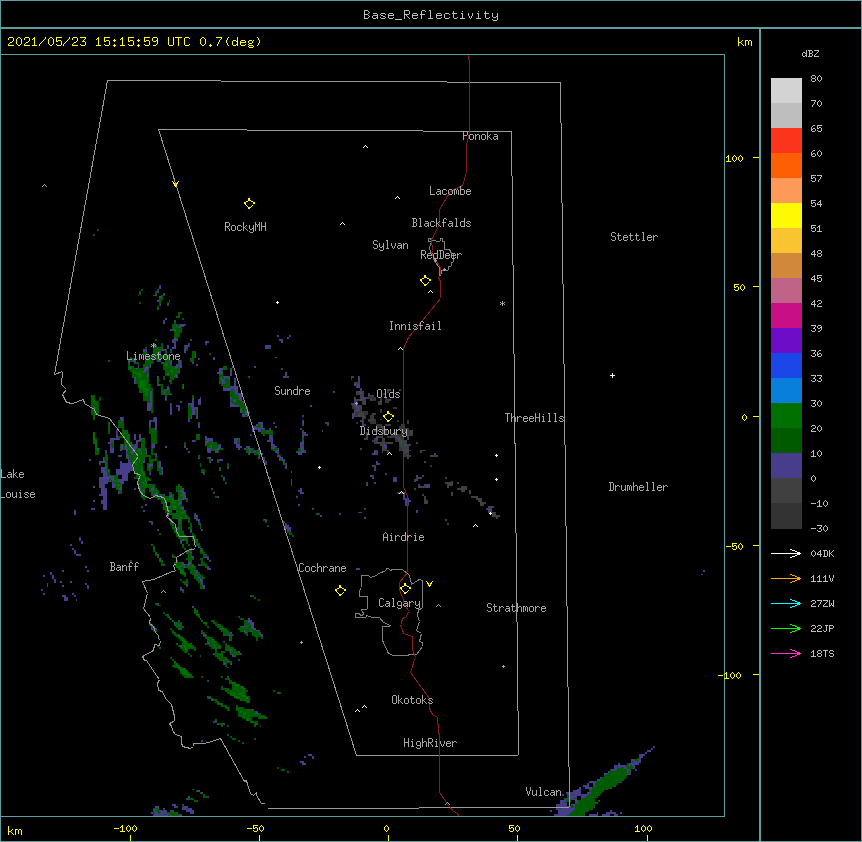Image resolution: width=862 pixels, height=842 pixels.
Task: Click white plus marker north of Drumheller
Action: (x=612, y=375)
